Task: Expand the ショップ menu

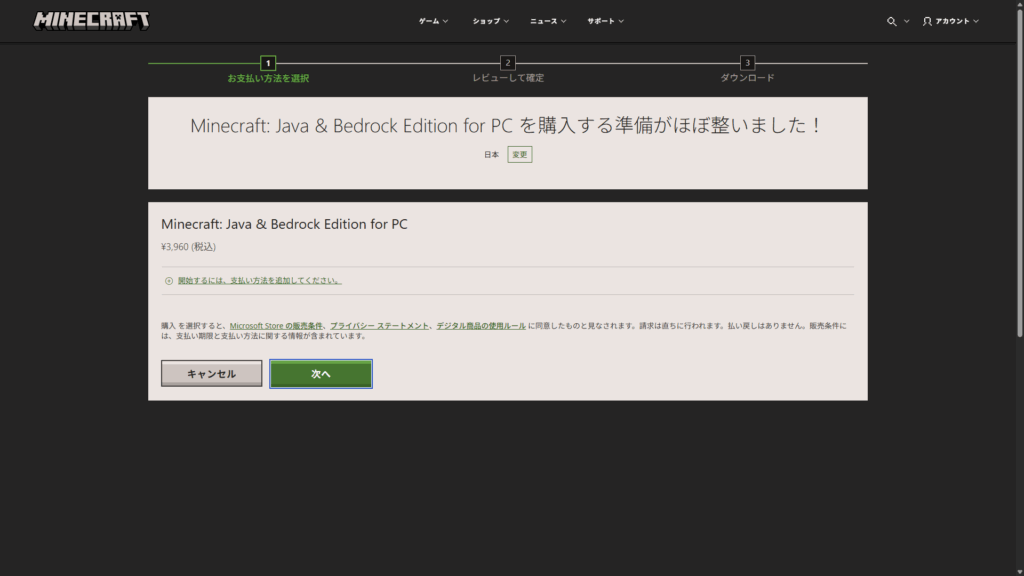Action: click(x=490, y=22)
